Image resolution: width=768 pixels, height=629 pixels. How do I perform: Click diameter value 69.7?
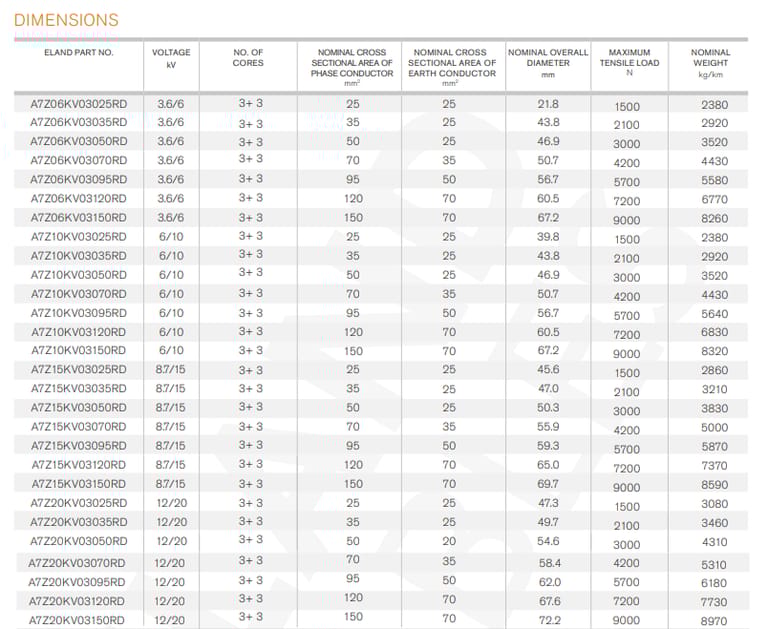(x=548, y=484)
